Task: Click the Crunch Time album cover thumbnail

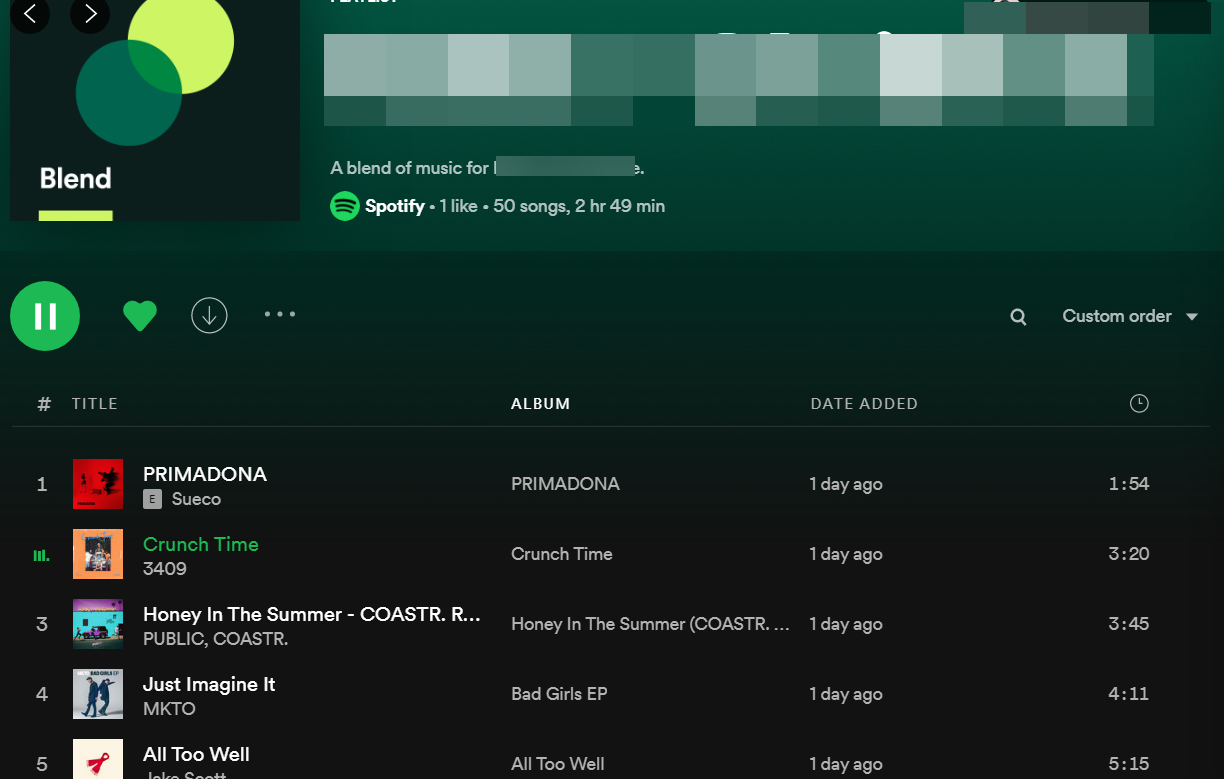Action: pyautogui.click(x=98, y=554)
